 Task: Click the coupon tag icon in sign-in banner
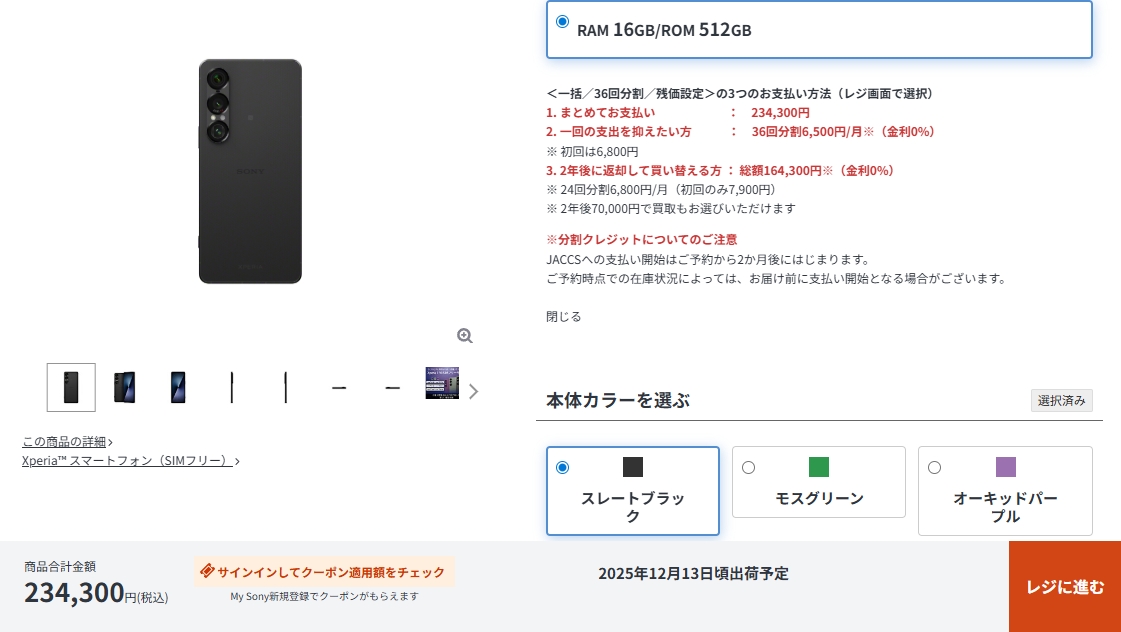tap(207, 571)
